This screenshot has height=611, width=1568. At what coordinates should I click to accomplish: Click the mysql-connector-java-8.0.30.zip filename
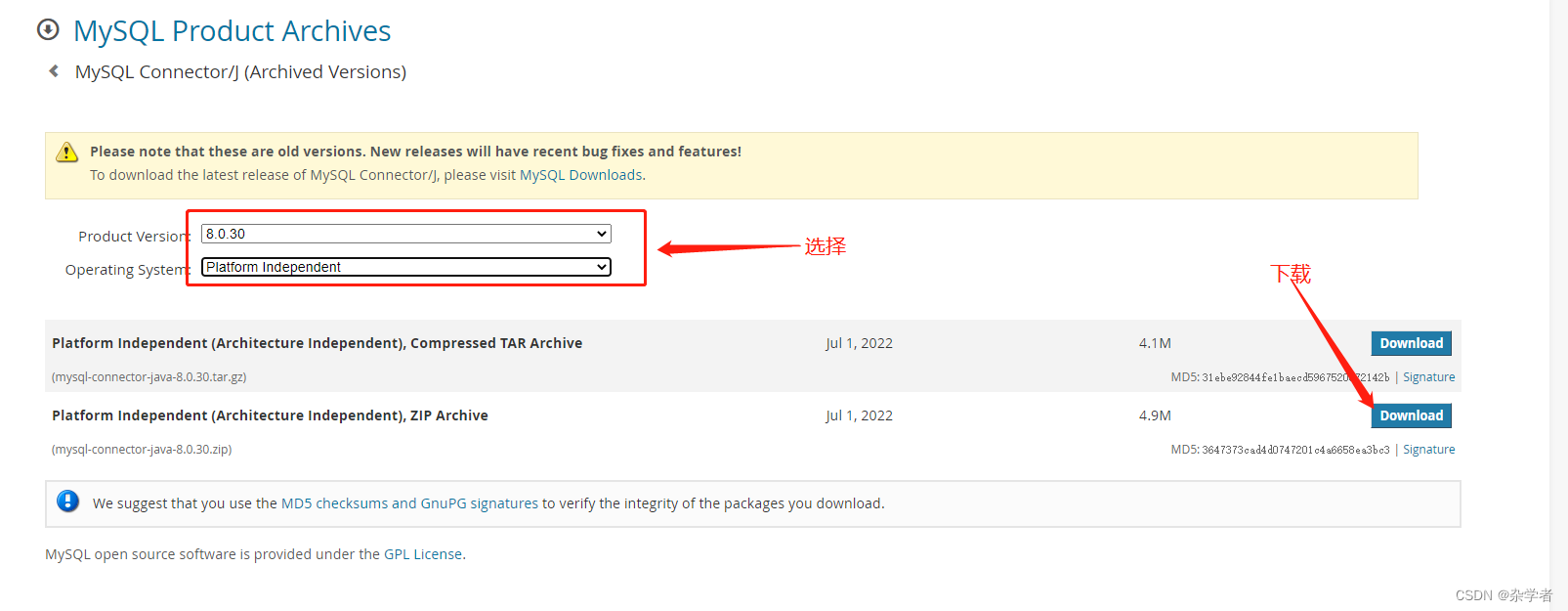click(x=142, y=449)
